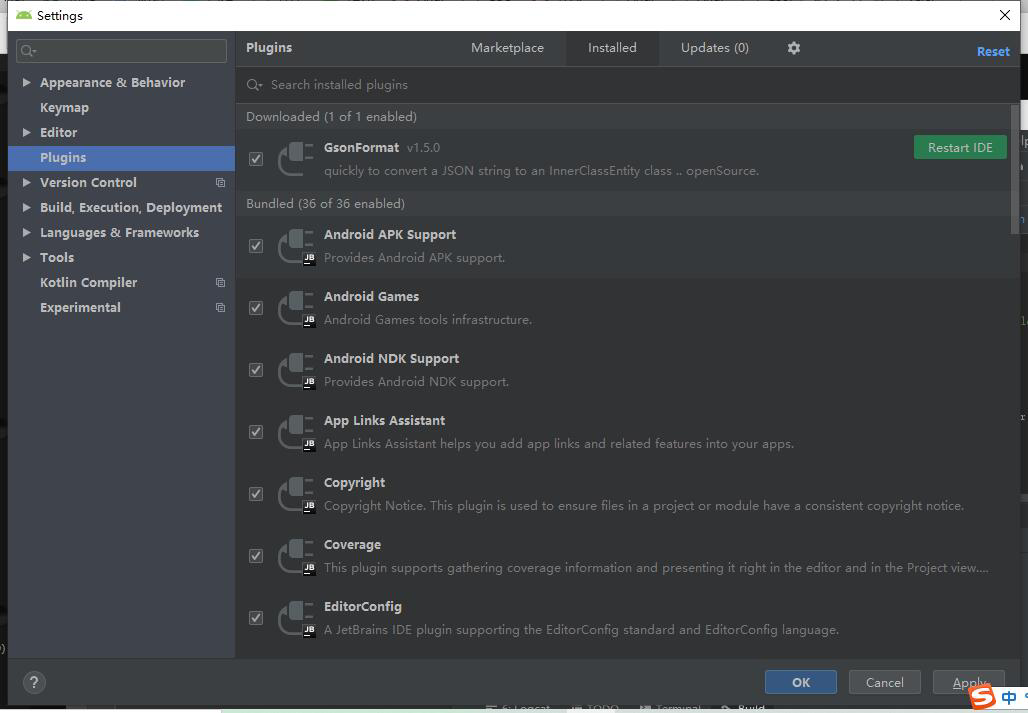Image resolution: width=1028 pixels, height=713 pixels.
Task: Click the GsonFormat plugin icon
Action: click(x=296, y=159)
